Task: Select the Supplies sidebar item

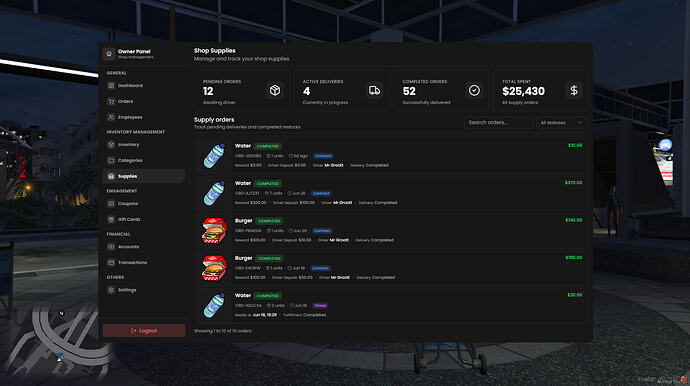Action: pyautogui.click(x=144, y=176)
